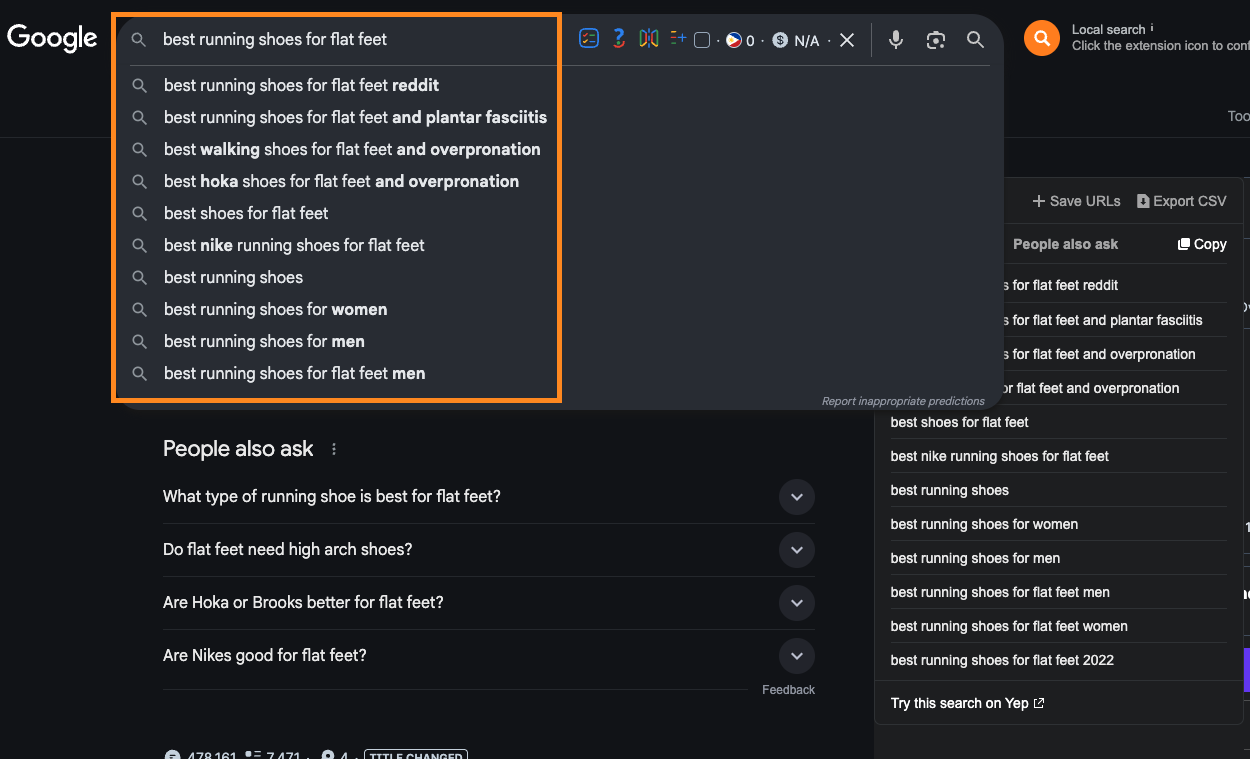
Task: Click the orange Local search extension icon
Action: tap(1042, 38)
